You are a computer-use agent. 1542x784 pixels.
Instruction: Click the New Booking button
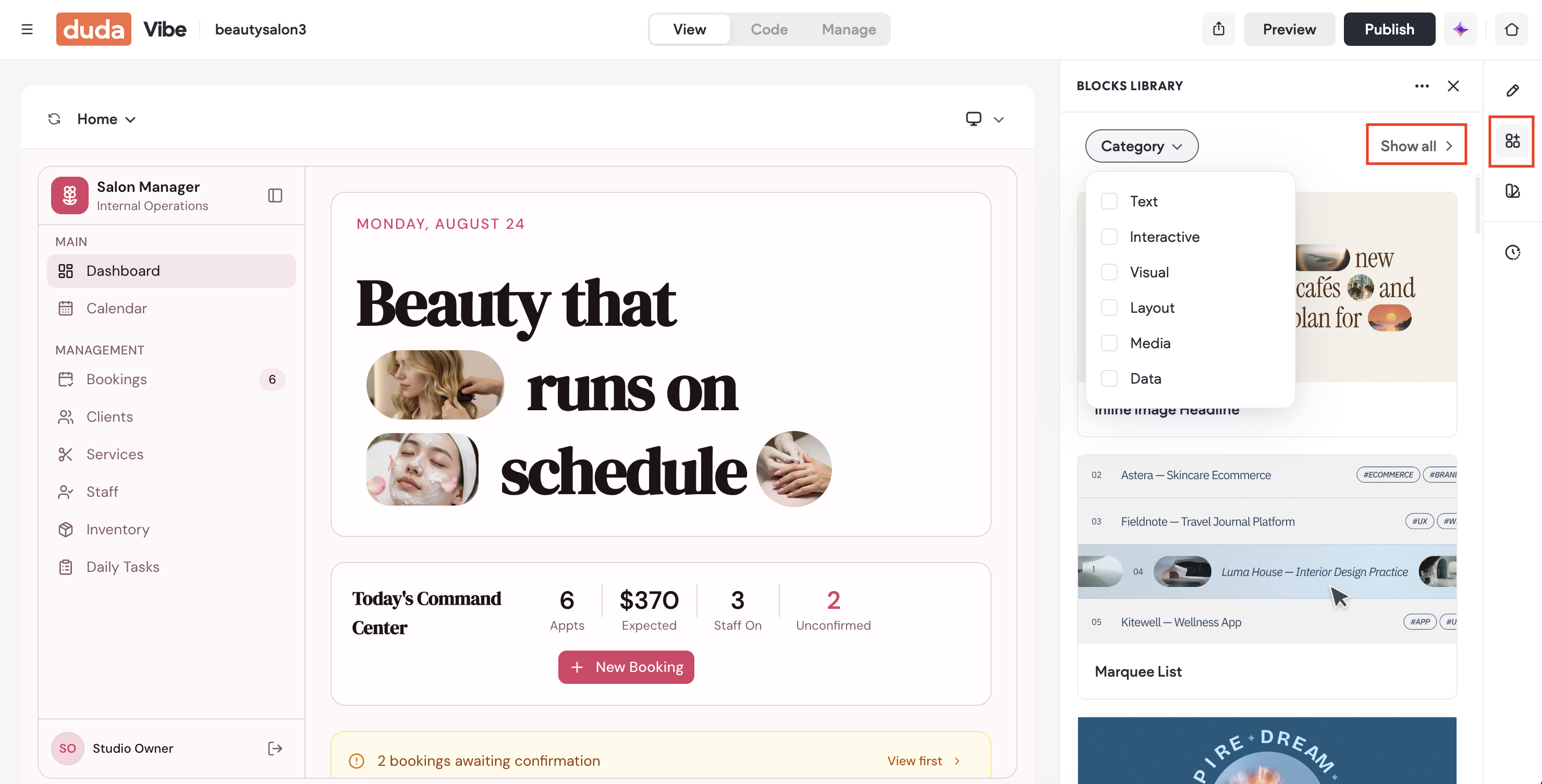[626, 667]
